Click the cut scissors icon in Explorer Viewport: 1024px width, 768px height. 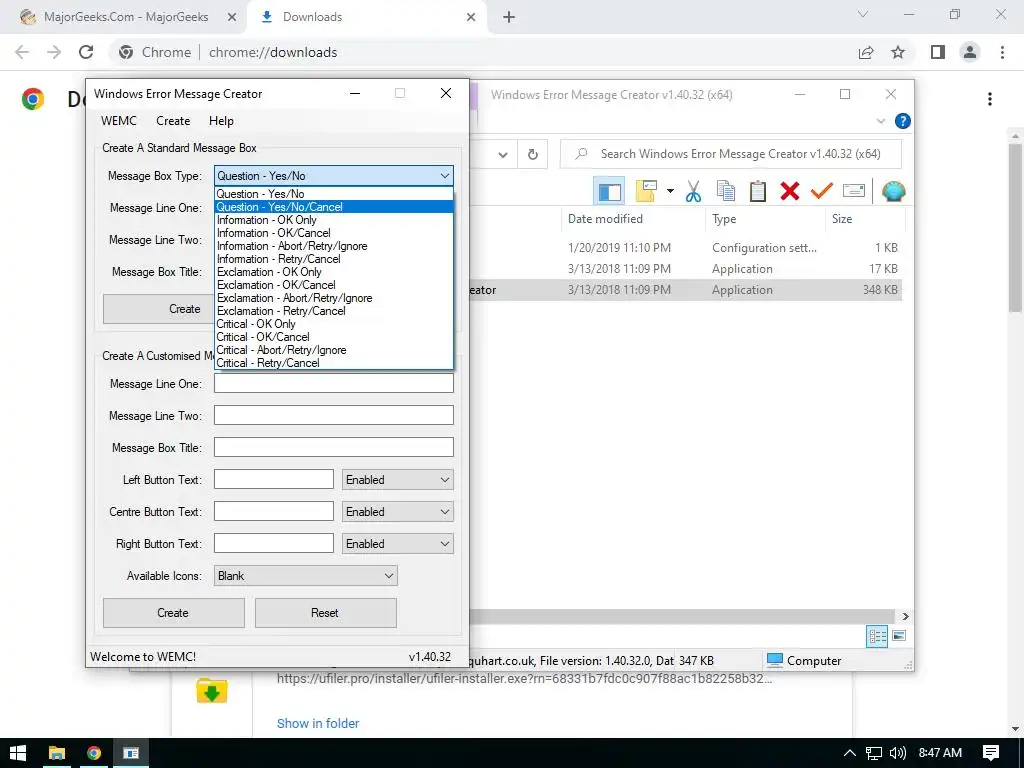click(x=693, y=191)
